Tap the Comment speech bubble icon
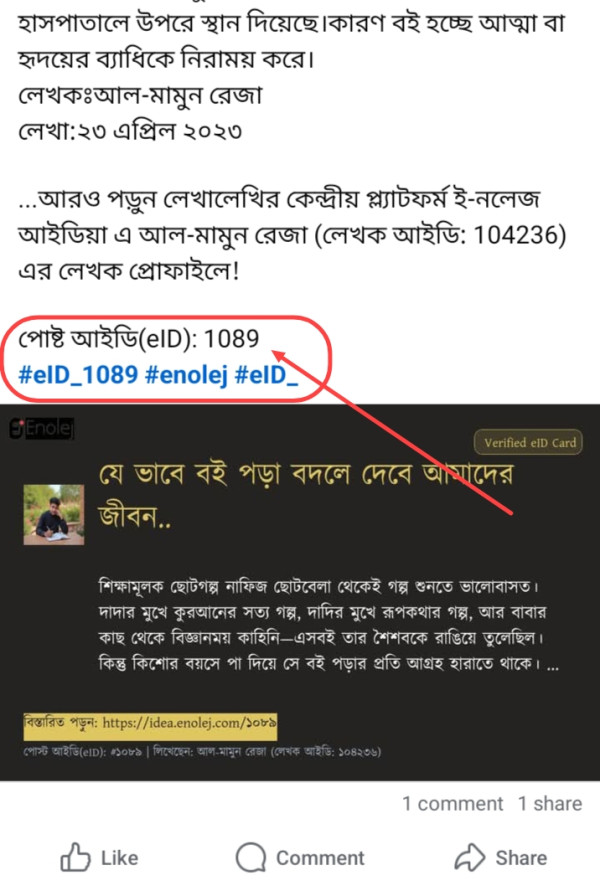This screenshot has height=891, width=600. click(x=251, y=857)
